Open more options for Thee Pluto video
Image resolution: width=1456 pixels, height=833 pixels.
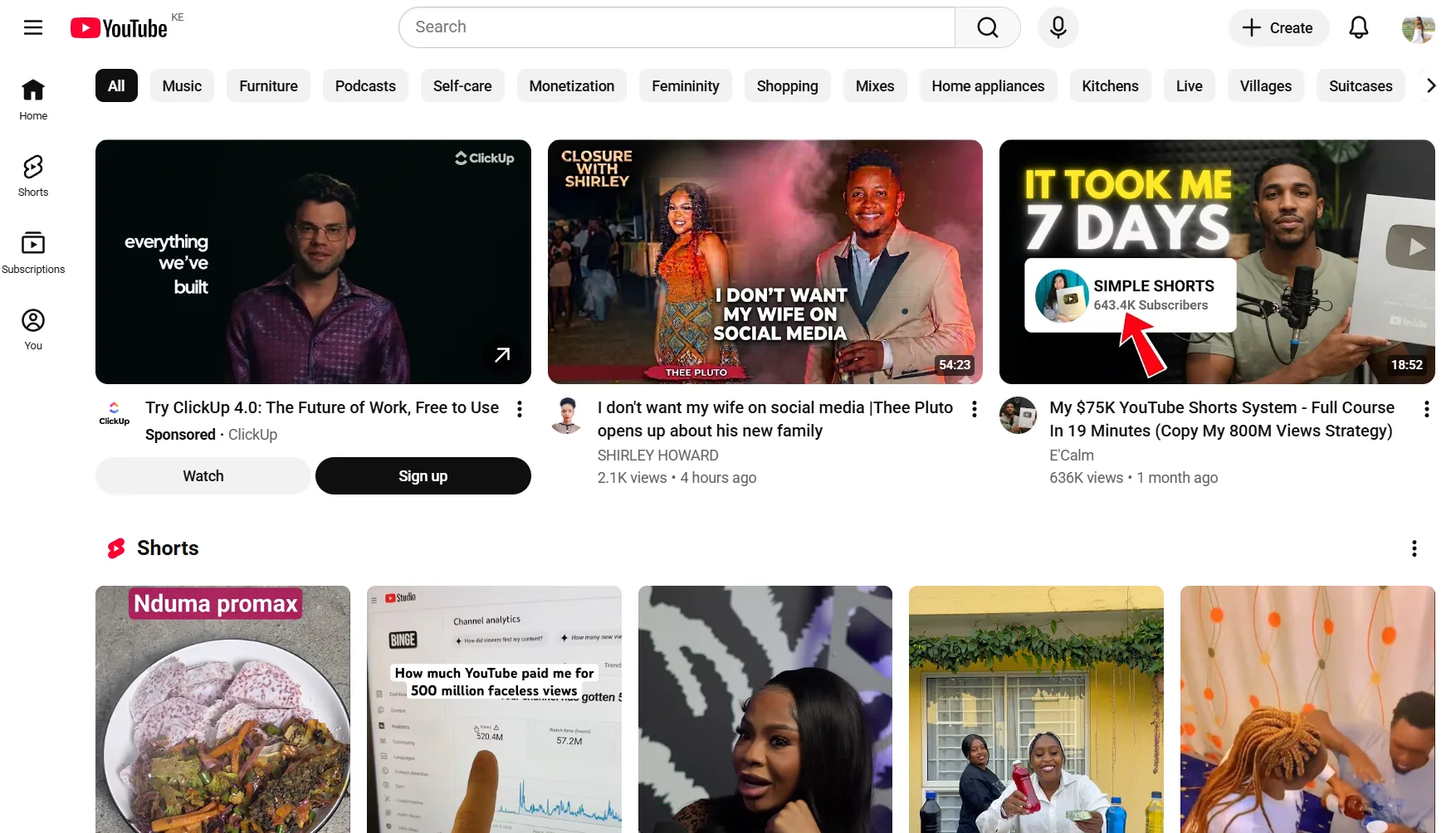click(x=974, y=408)
